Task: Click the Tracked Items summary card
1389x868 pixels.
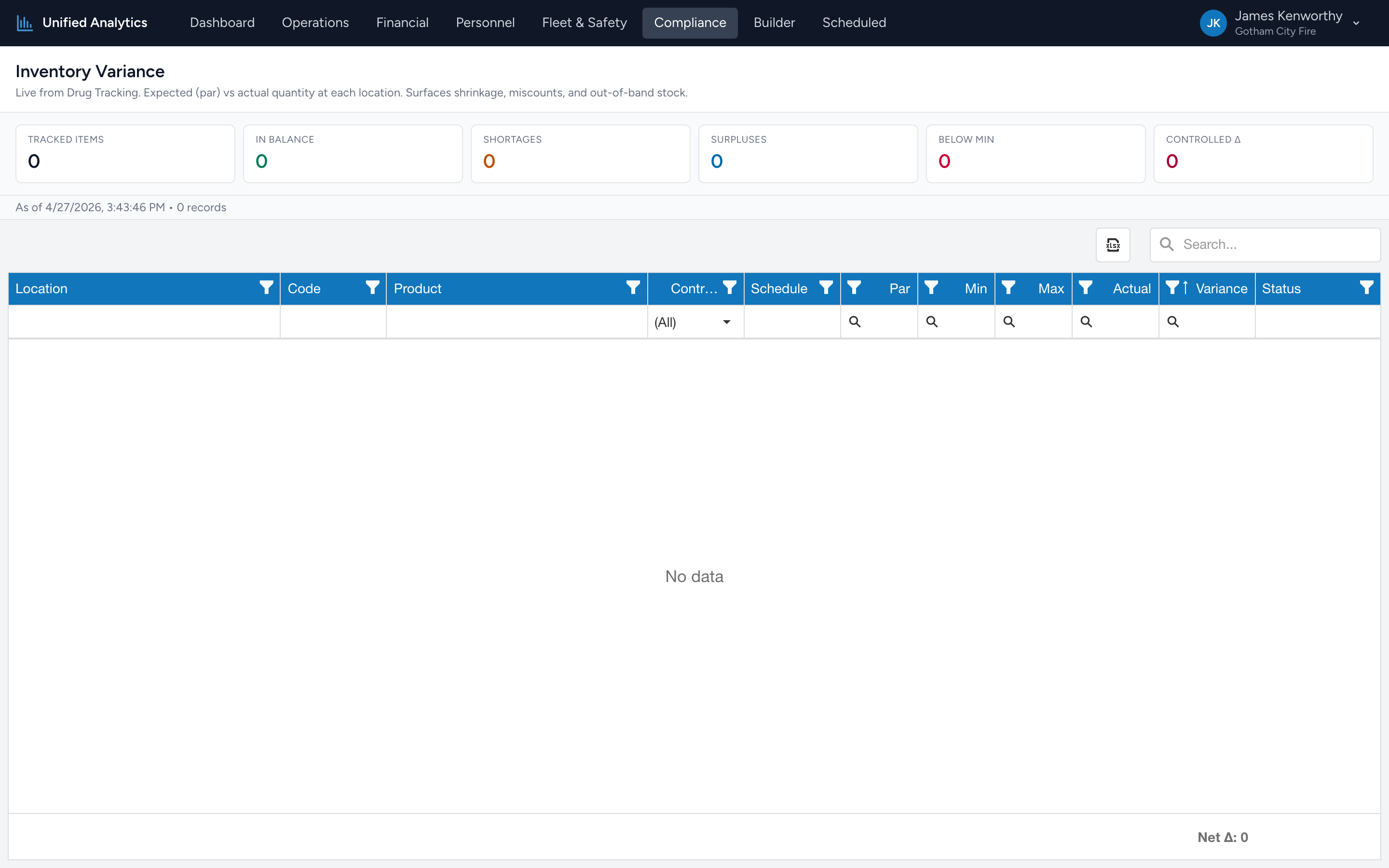Action: coord(125,154)
